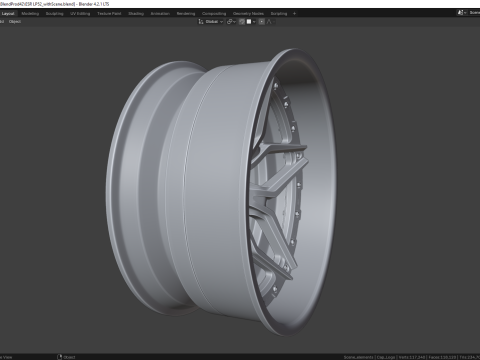This screenshot has height=360, width=480.
Task: Click the mouse icon in status bar
Action: 60,357
